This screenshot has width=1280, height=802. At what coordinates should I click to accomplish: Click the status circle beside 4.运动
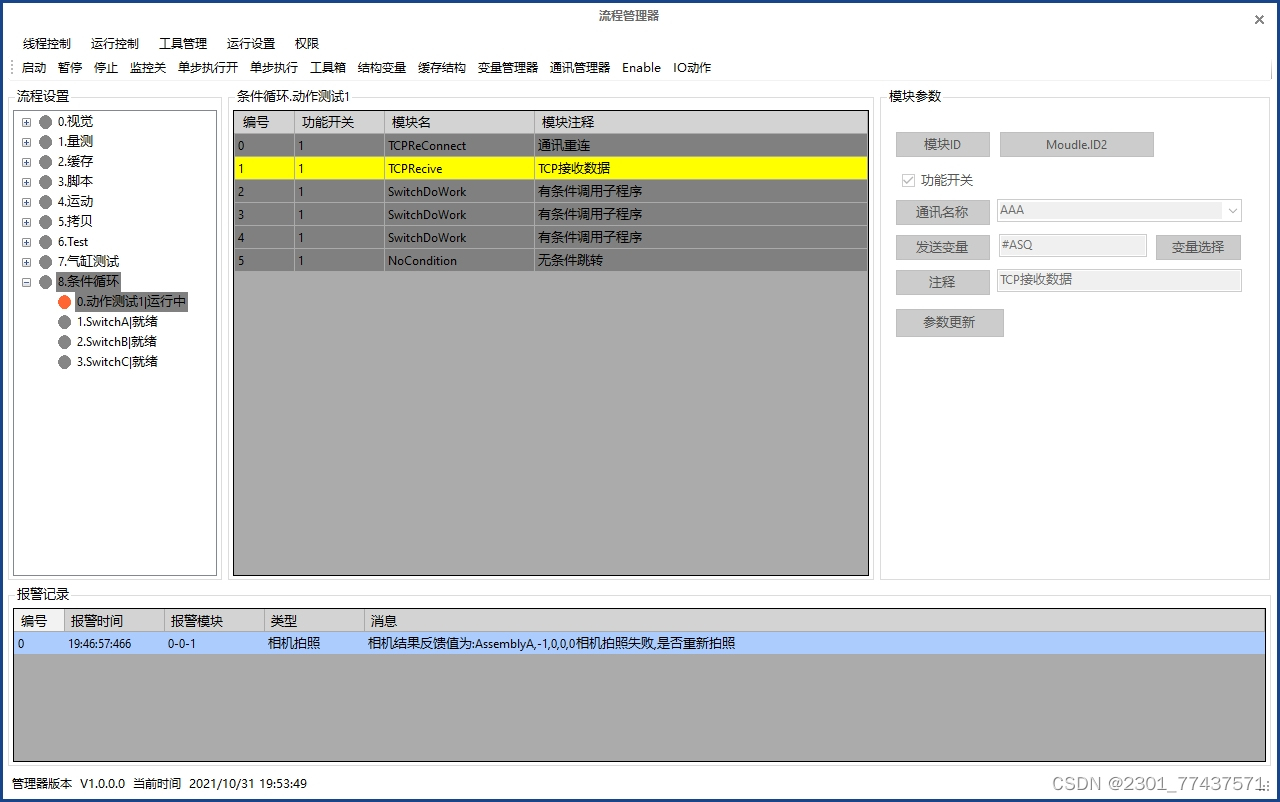pyautogui.click(x=45, y=202)
